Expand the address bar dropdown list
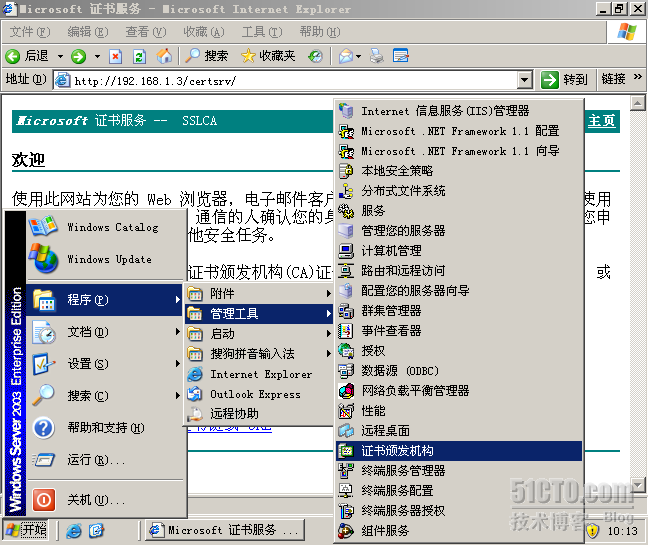The image size is (648, 545). [x=524, y=80]
